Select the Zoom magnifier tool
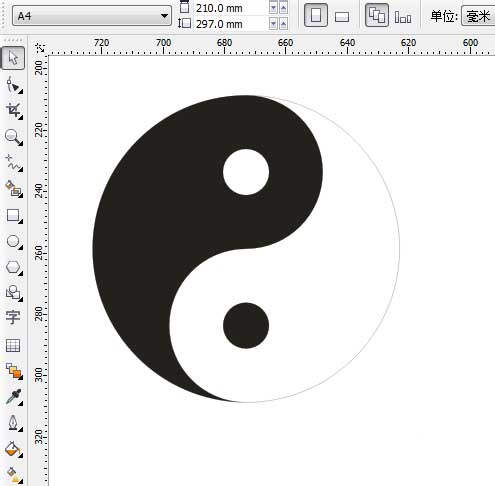The width and height of the screenshot is (495, 486). click(13, 137)
